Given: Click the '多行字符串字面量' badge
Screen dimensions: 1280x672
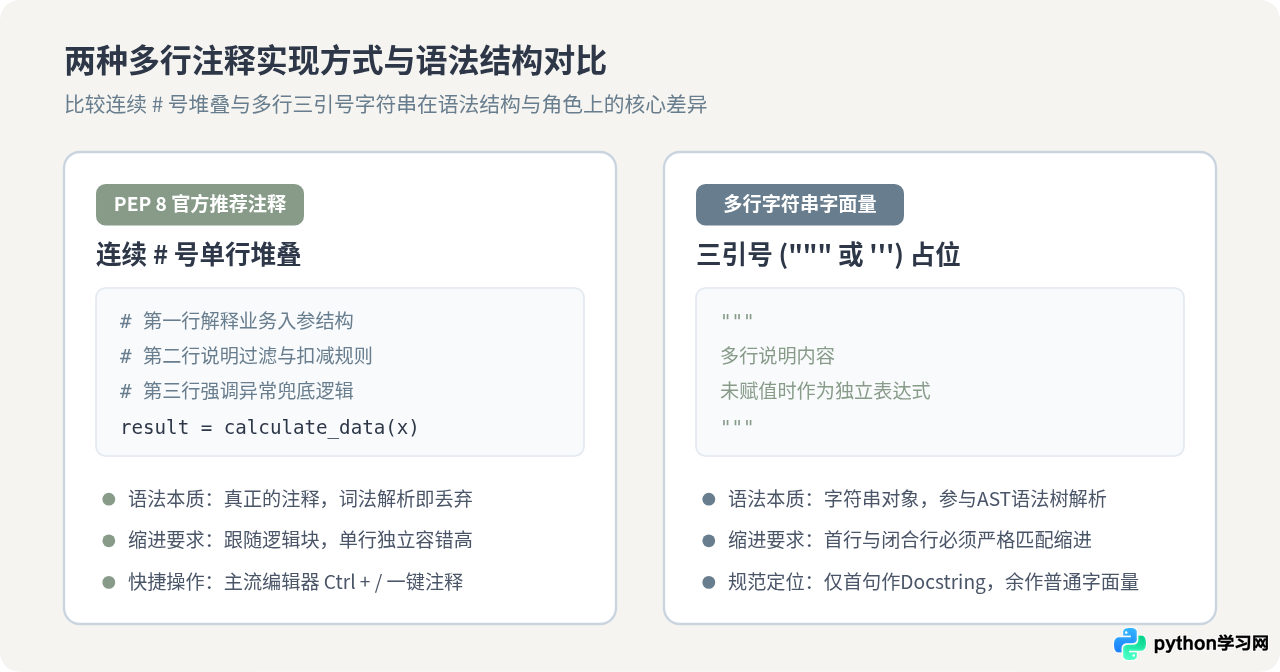Looking at the screenshot, I should [800, 204].
